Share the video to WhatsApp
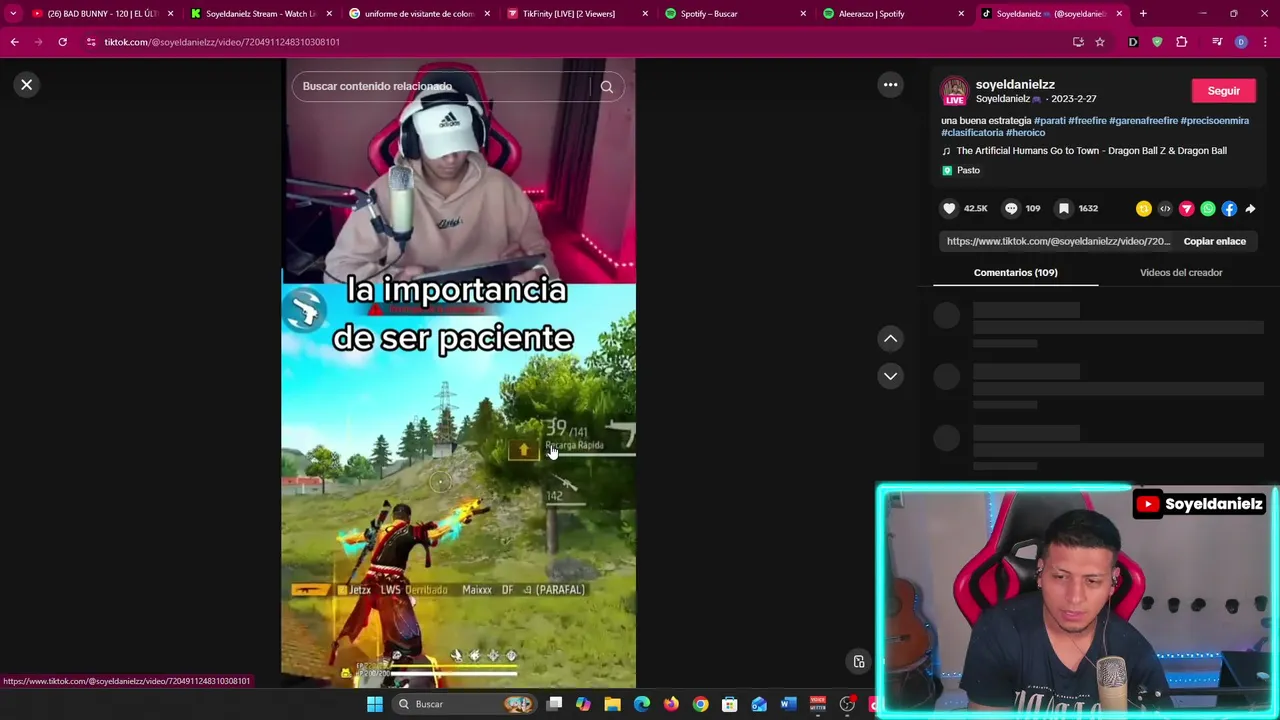Screen dimensions: 1280x720 click(x=1208, y=209)
